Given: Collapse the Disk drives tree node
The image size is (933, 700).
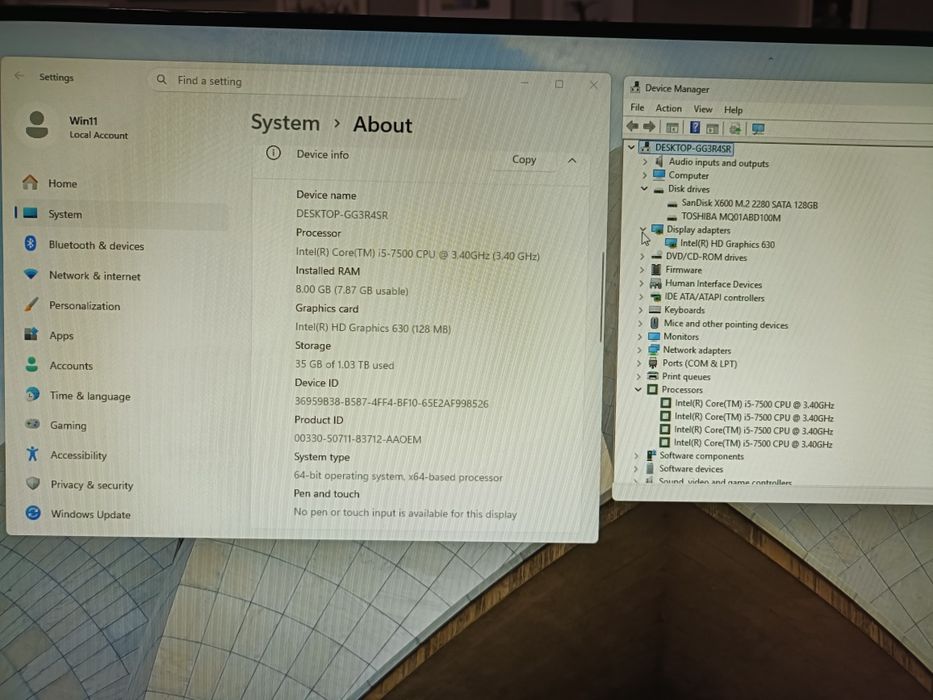Looking at the screenshot, I should 644,188.
